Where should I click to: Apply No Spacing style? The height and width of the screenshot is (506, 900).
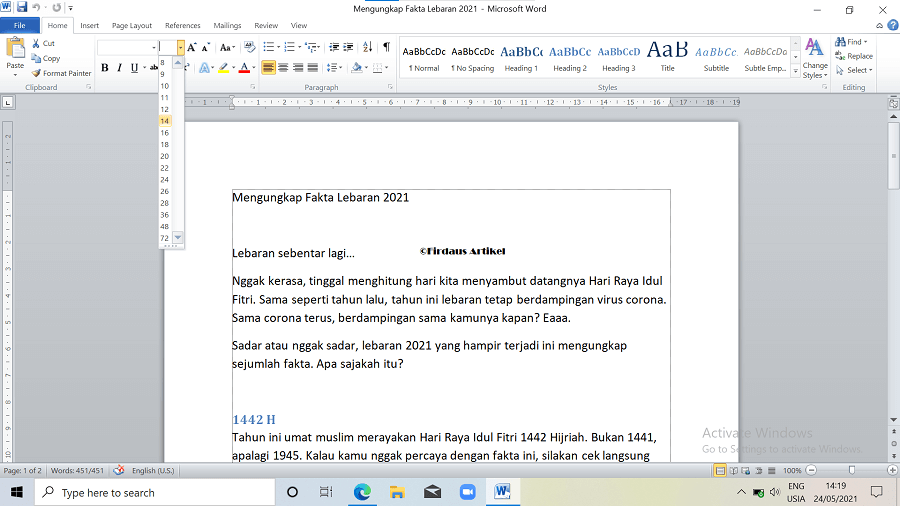click(472, 59)
